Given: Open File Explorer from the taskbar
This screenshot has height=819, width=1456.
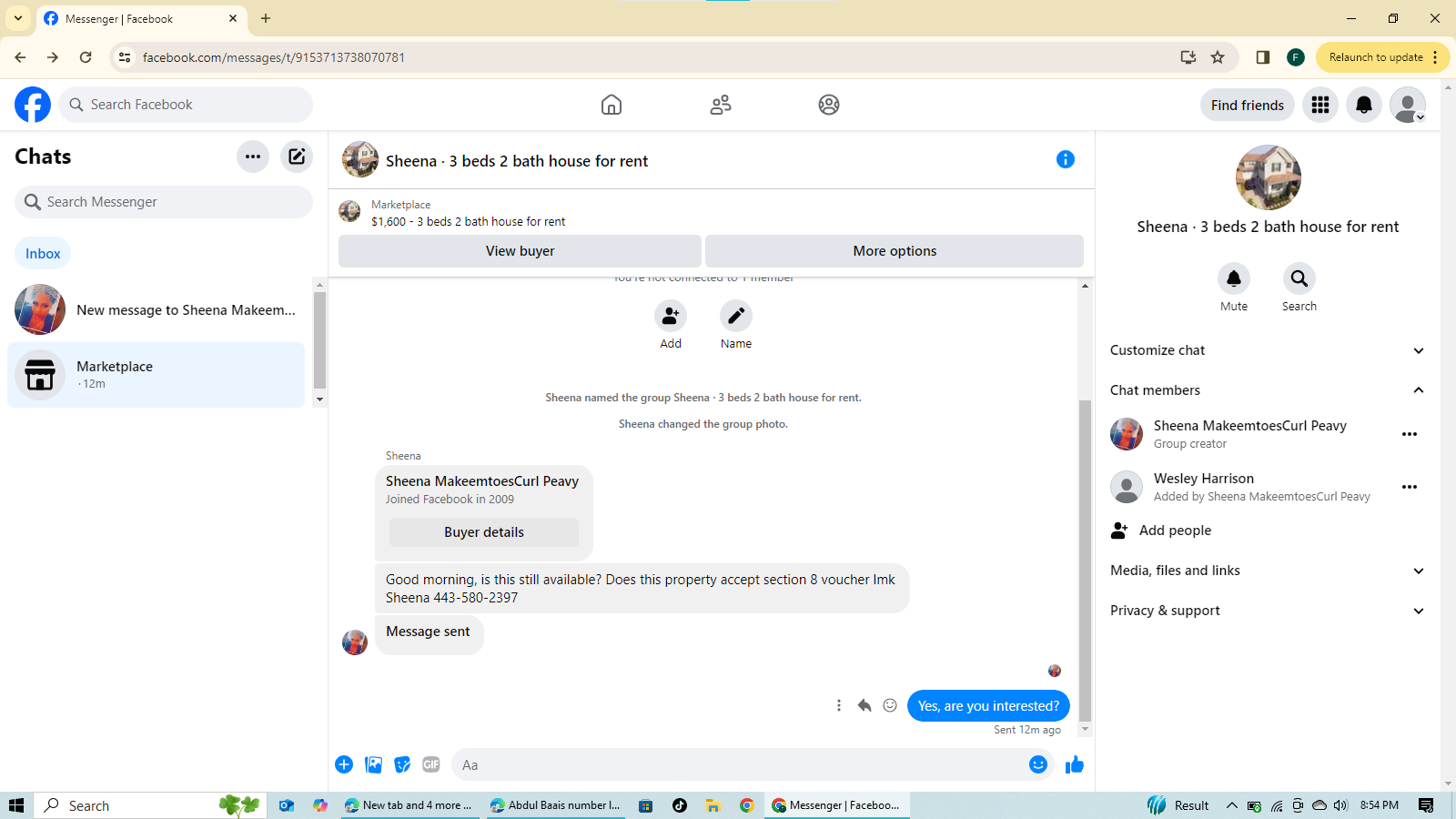Looking at the screenshot, I should [713, 805].
